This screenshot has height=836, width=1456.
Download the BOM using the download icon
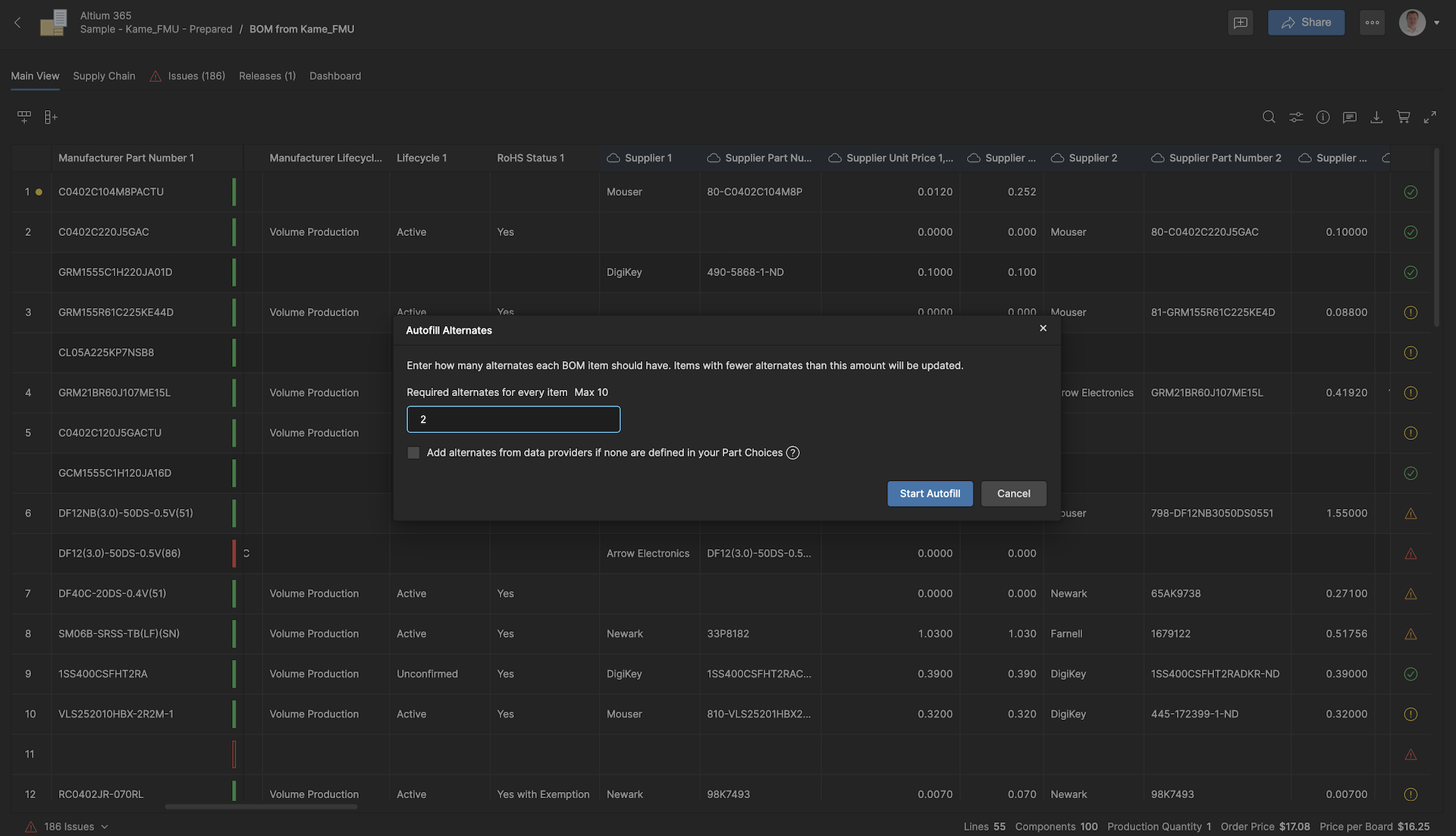1376,117
